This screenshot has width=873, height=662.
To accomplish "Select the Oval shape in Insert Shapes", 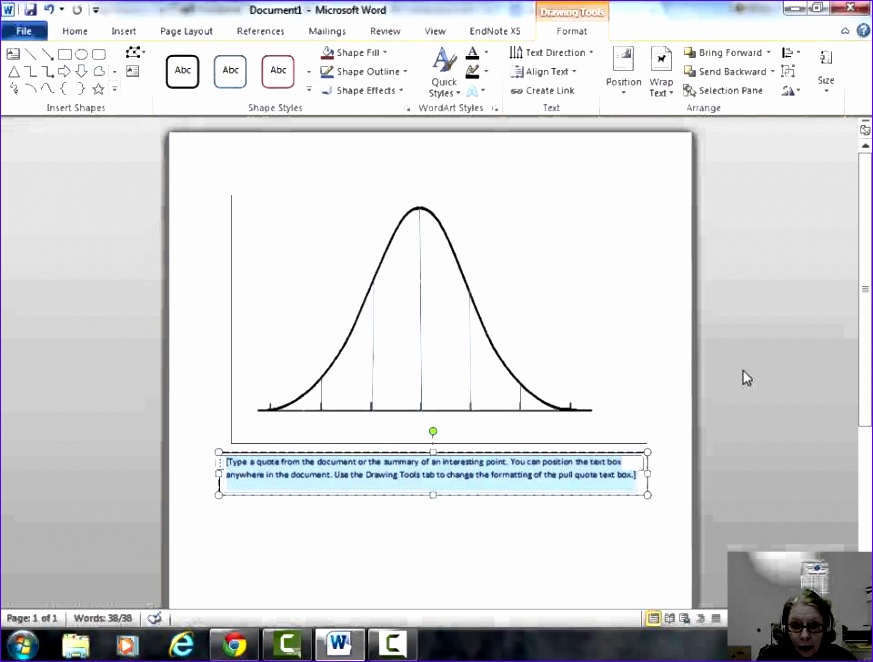I will [x=80, y=53].
